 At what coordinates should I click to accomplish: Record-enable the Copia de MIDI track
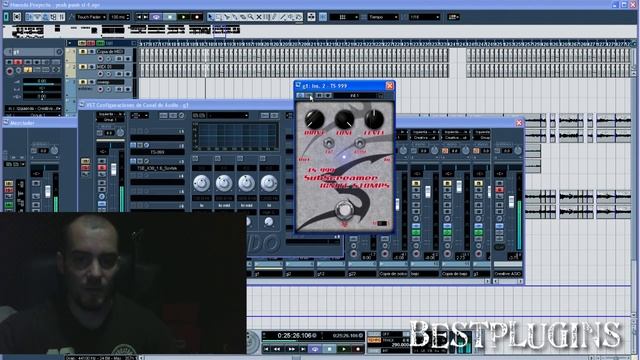[100, 59]
